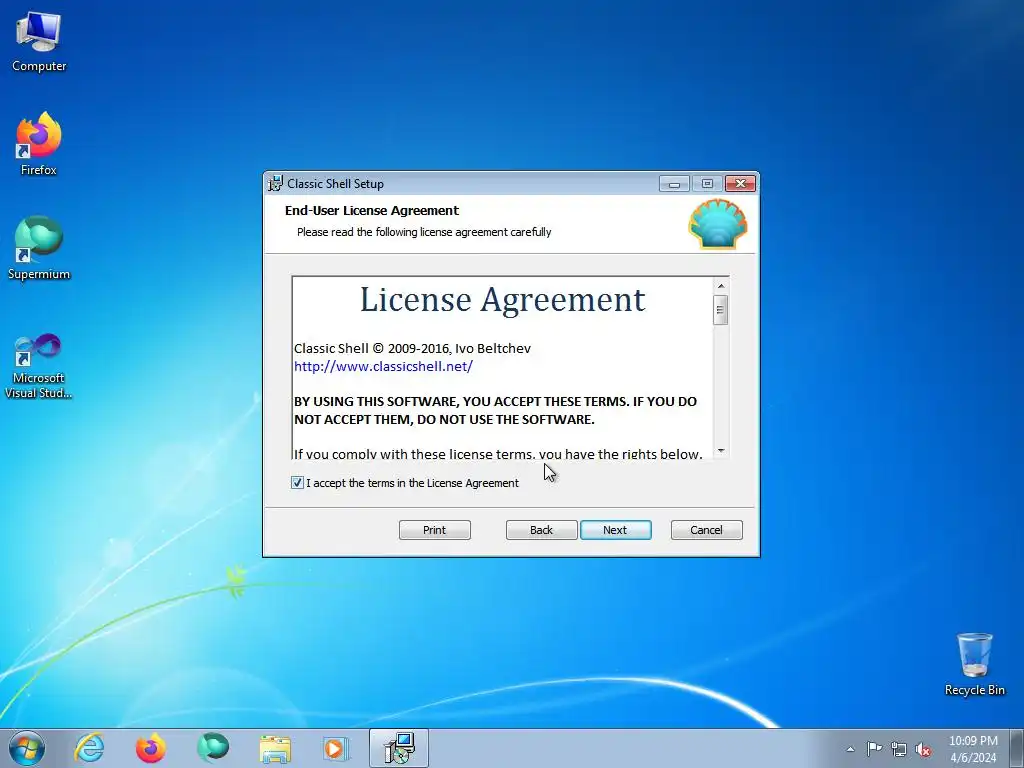This screenshot has height=768, width=1024.
Task: Click the 'Classic Shell © 2009-2016, Ivo Beltchev' line
Action: pos(412,348)
